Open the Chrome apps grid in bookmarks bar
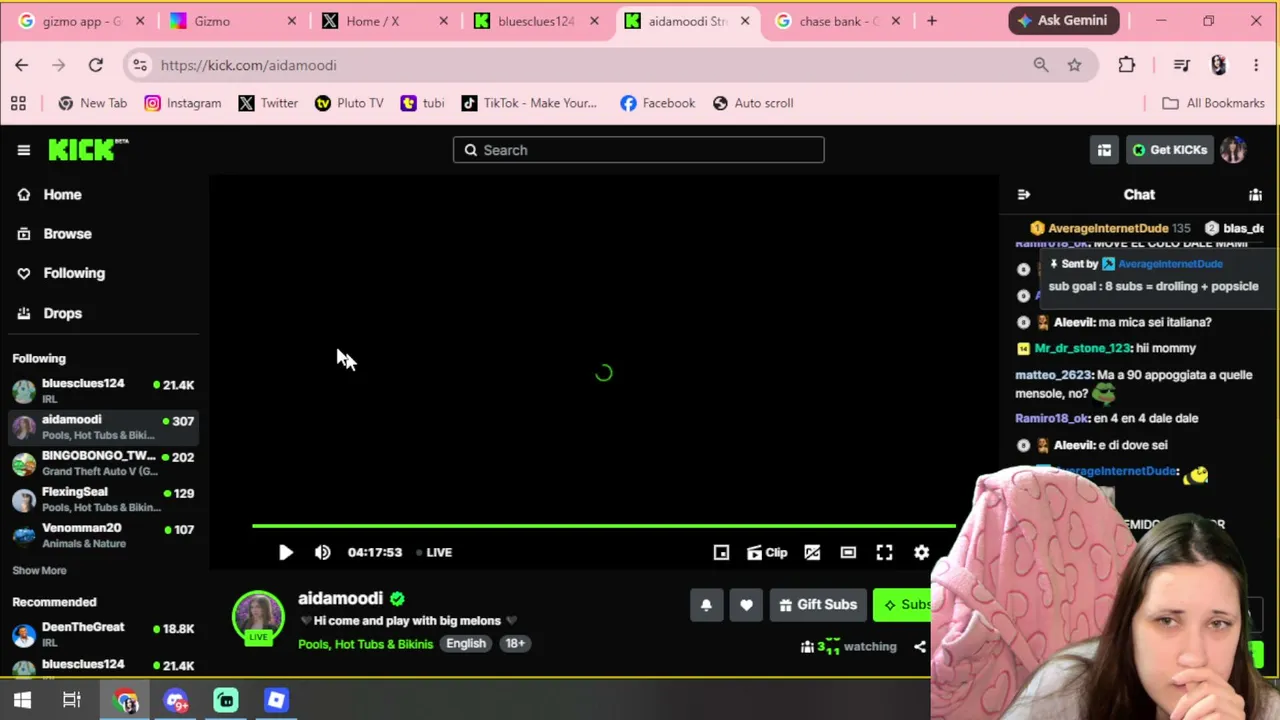The width and height of the screenshot is (1280, 720). coord(18,103)
